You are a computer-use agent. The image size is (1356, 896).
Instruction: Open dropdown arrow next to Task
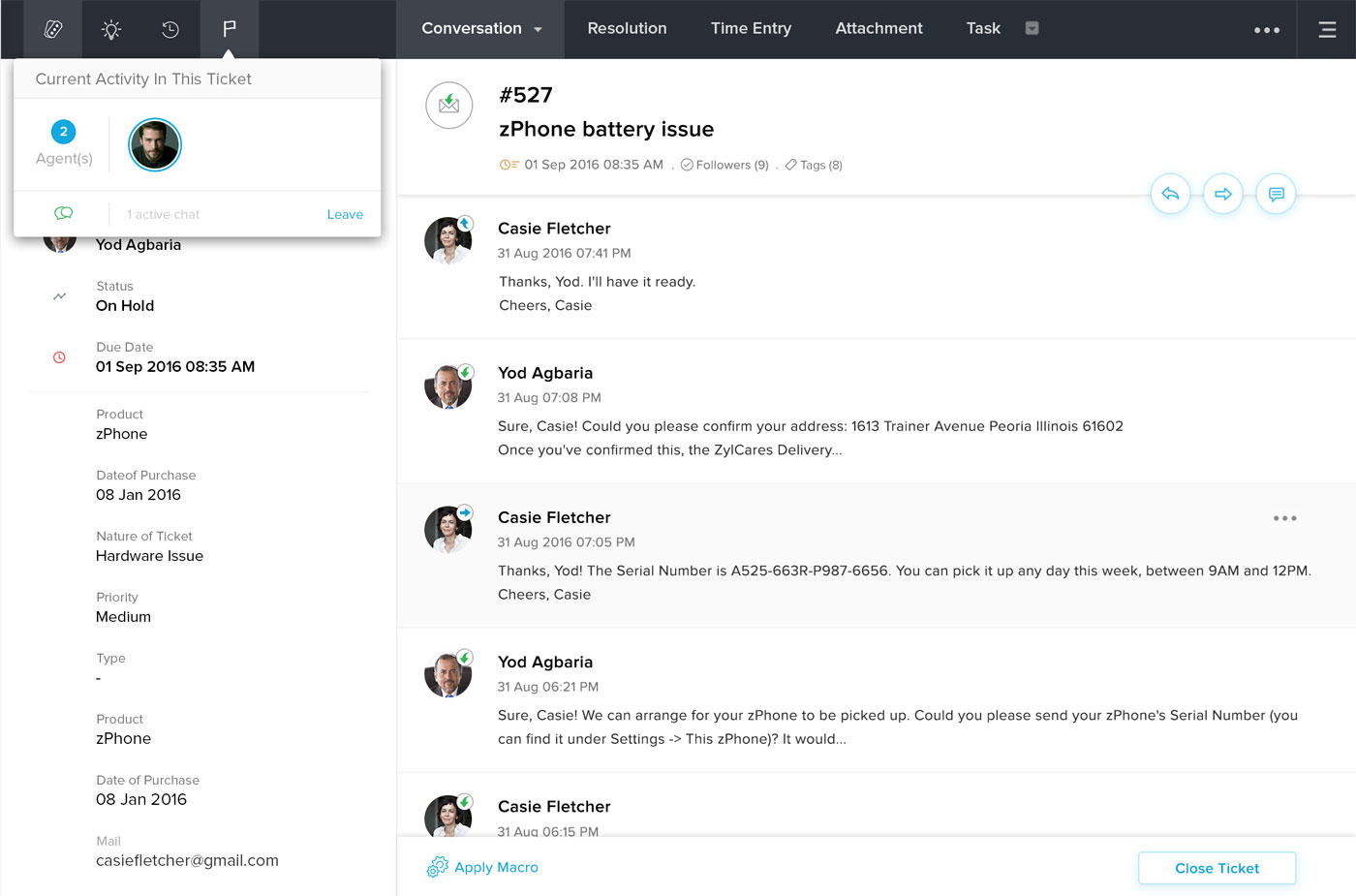[x=1032, y=28]
